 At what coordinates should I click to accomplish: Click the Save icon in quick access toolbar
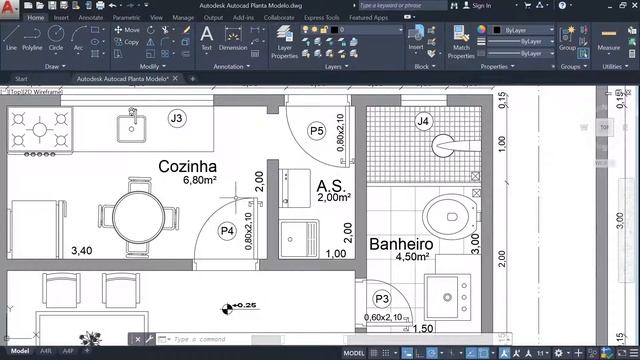pyautogui.click(x=52, y=5)
